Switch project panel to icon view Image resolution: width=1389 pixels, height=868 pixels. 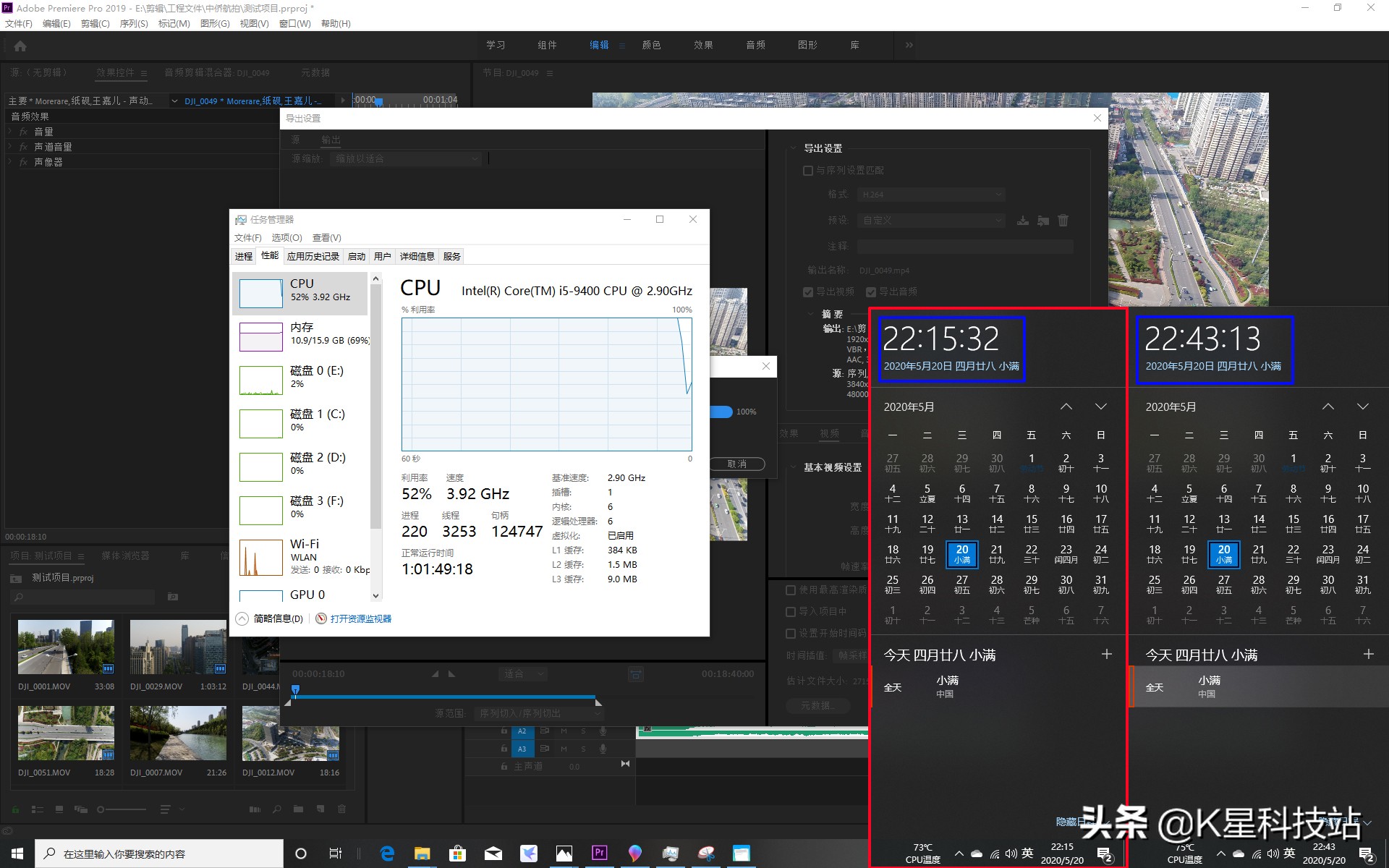[59, 809]
